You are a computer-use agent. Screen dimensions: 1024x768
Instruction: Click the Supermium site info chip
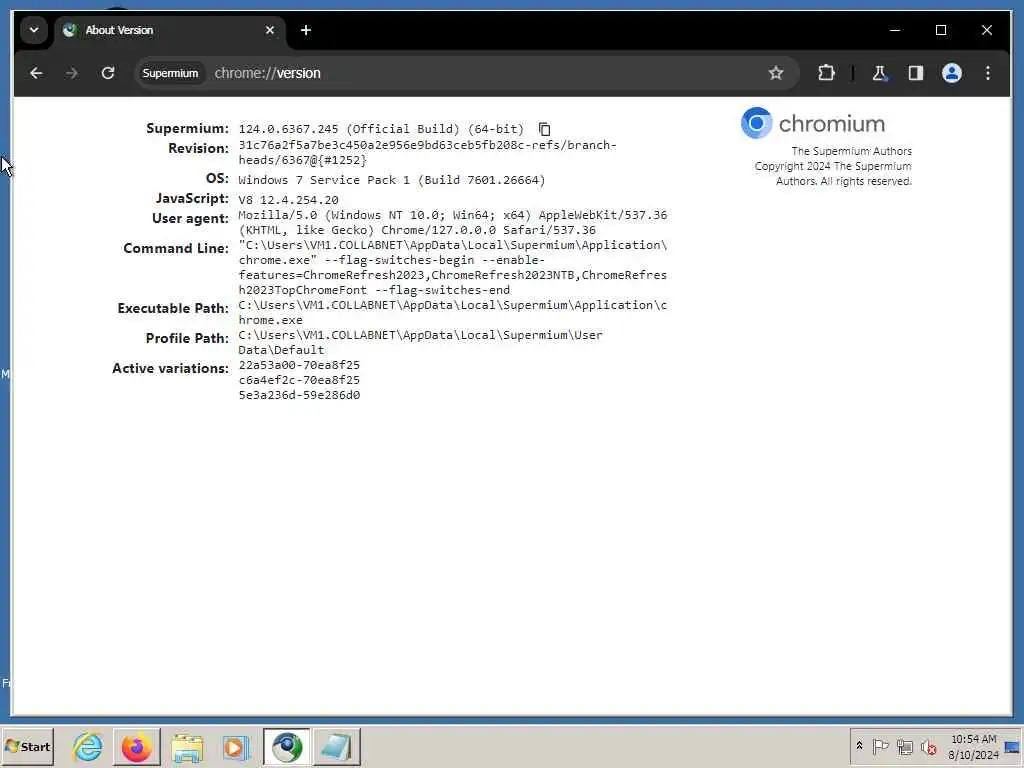170,73
